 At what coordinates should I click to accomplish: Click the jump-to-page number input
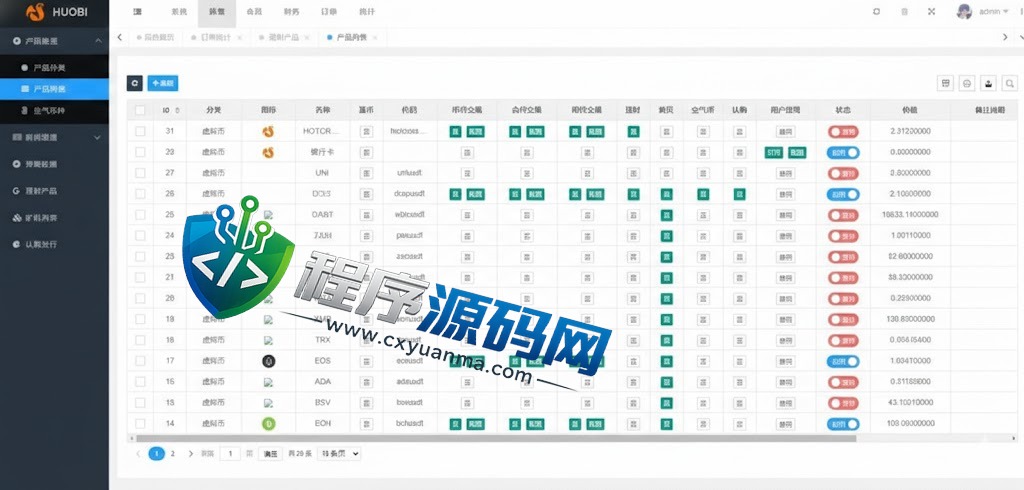click(x=230, y=453)
